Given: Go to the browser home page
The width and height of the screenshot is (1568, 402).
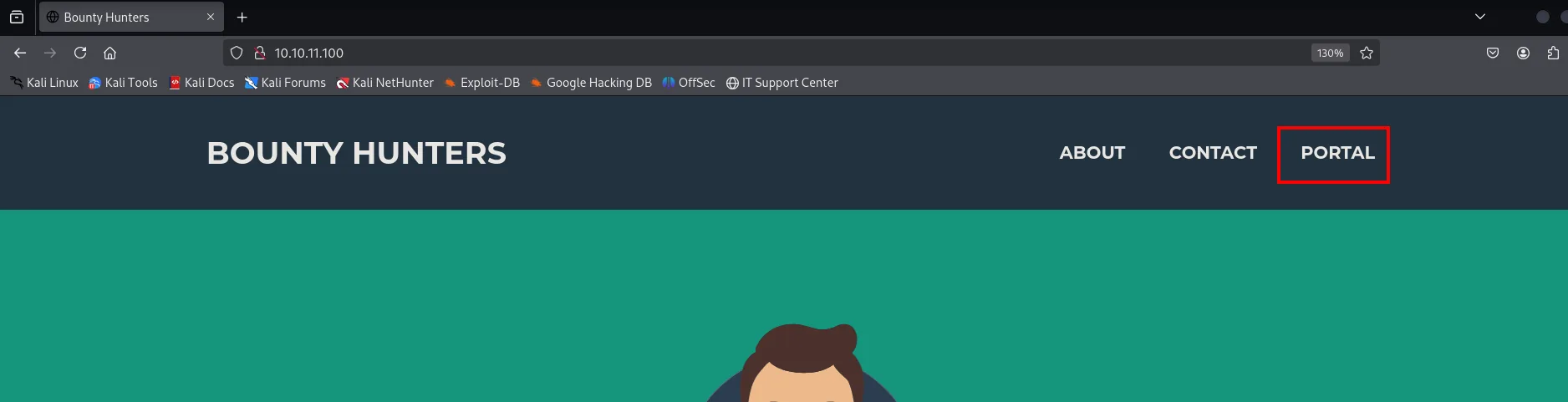Looking at the screenshot, I should (x=109, y=53).
